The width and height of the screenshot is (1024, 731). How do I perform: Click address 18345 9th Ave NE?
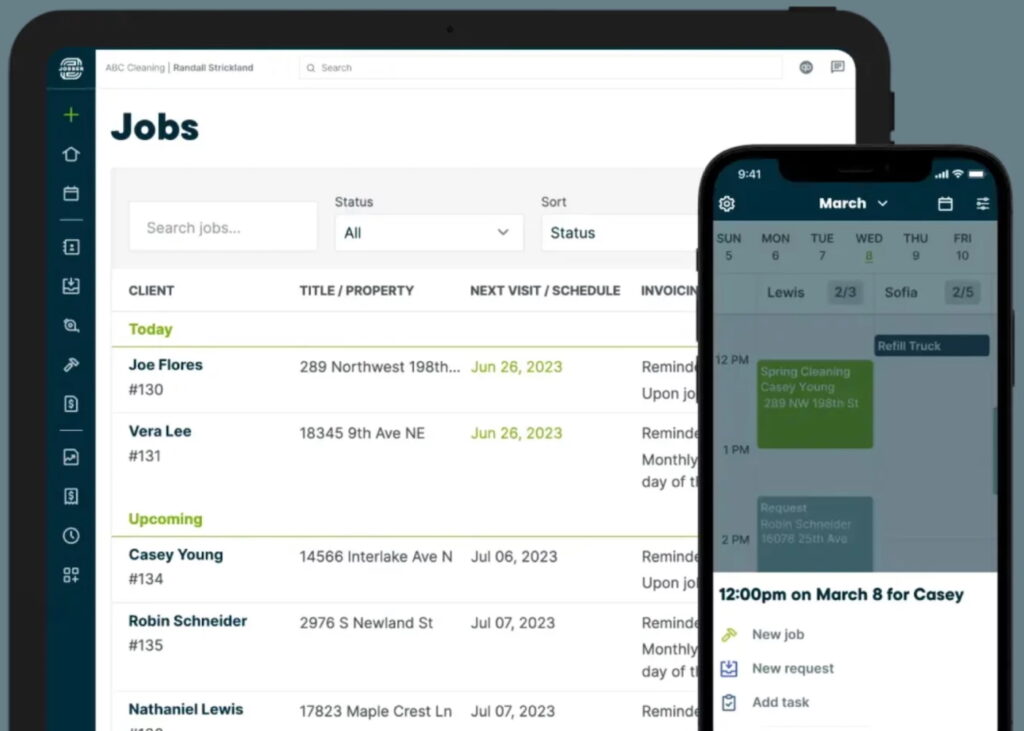click(x=362, y=433)
